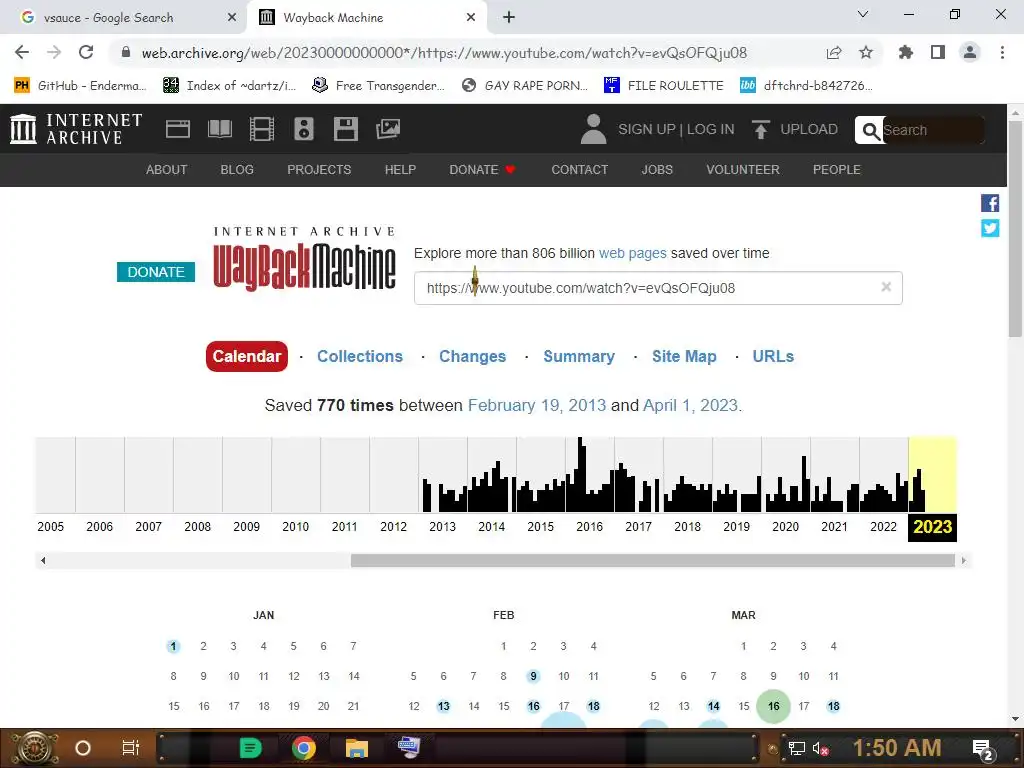Open the HELP menu item

pyautogui.click(x=400, y=170)
